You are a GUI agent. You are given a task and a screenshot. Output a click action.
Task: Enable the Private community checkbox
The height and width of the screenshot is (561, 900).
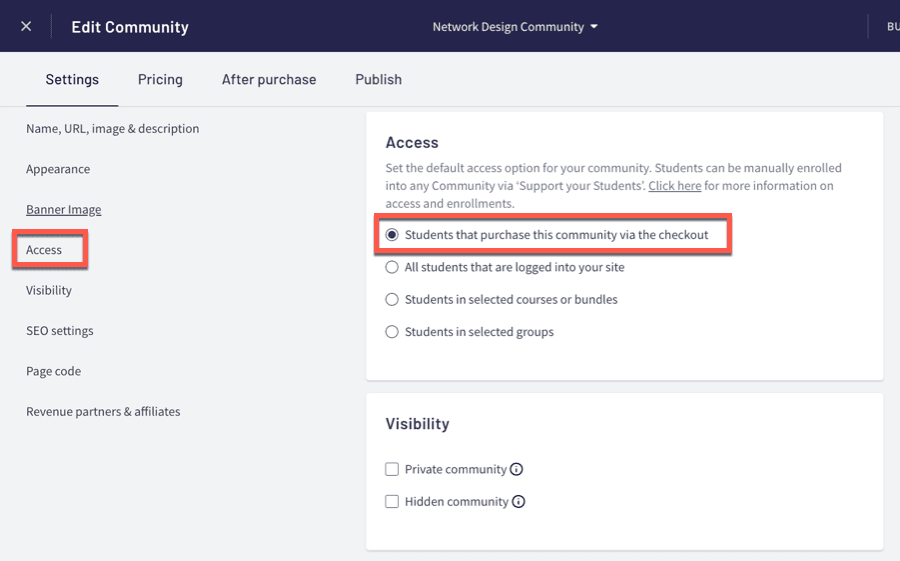click(x=392, y=469)
